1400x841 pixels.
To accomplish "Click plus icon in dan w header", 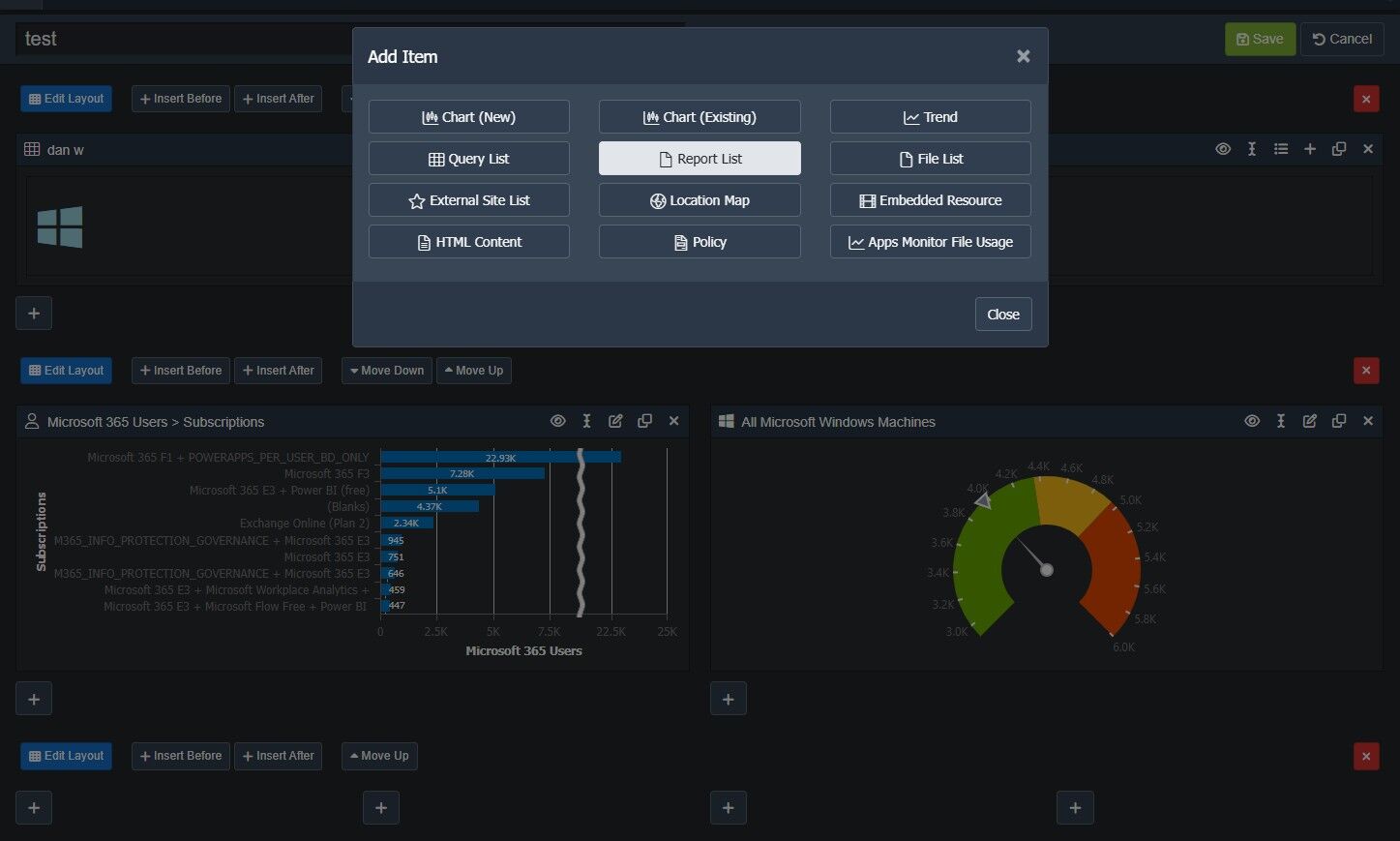I will point(1310,149).
